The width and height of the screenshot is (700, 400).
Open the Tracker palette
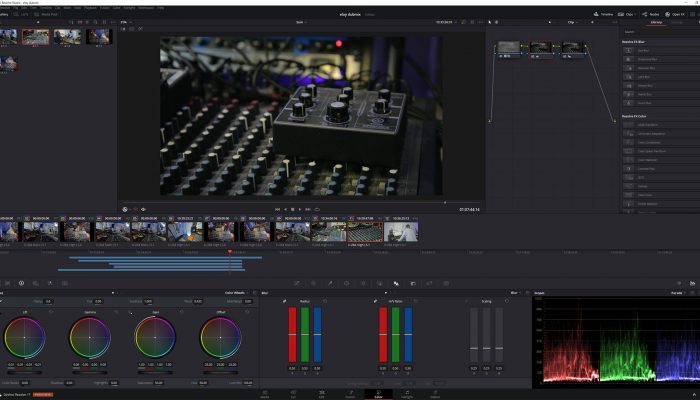[363, 283]
